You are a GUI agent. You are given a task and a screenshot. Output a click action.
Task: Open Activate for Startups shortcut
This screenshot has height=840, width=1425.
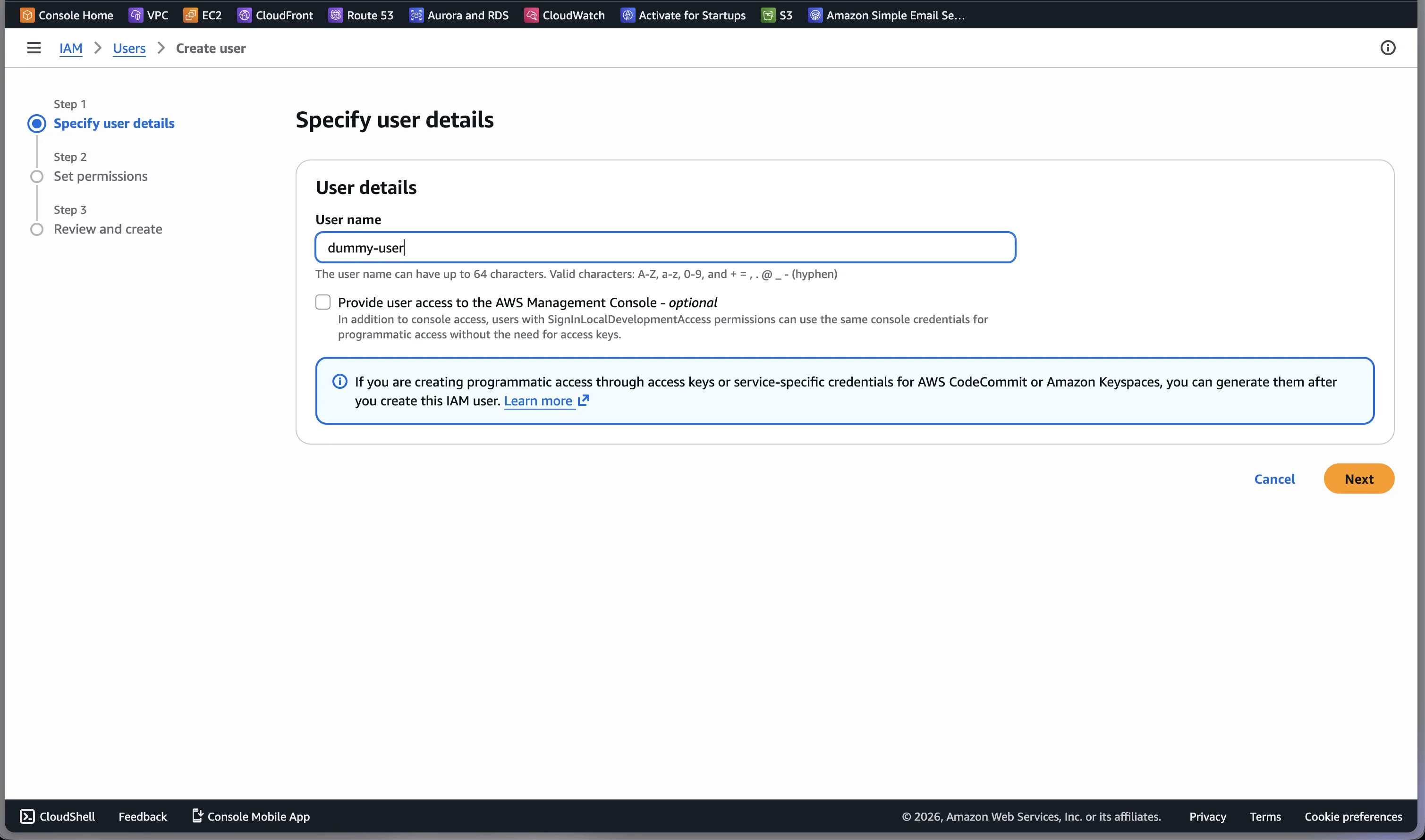point(682,15)
